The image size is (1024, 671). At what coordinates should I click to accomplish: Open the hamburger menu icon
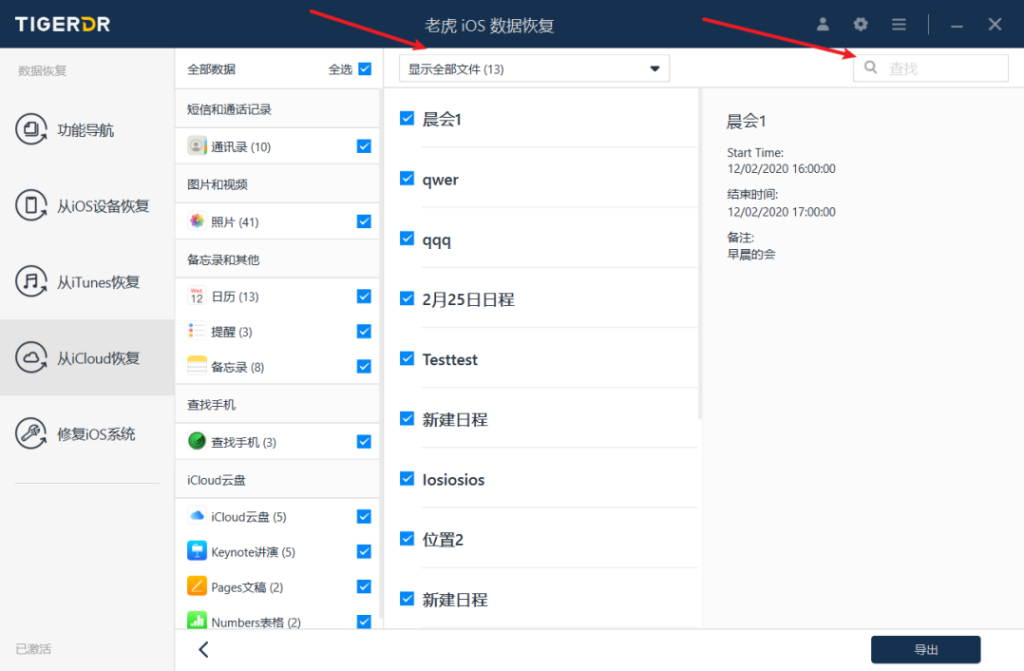[899, 24]
